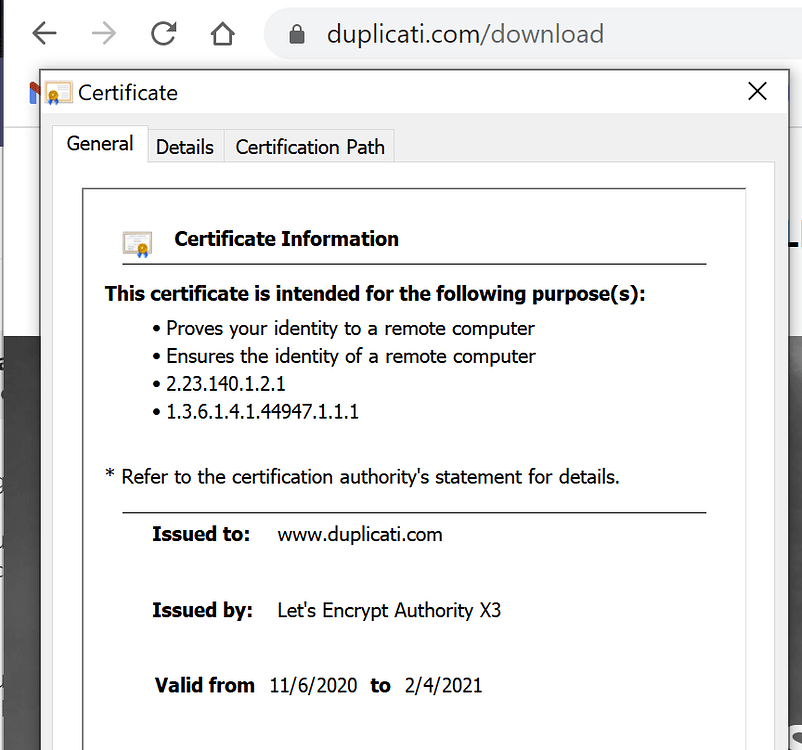Click the certification authority's statement note
802x750 pixels.
(x=362, y=477)
